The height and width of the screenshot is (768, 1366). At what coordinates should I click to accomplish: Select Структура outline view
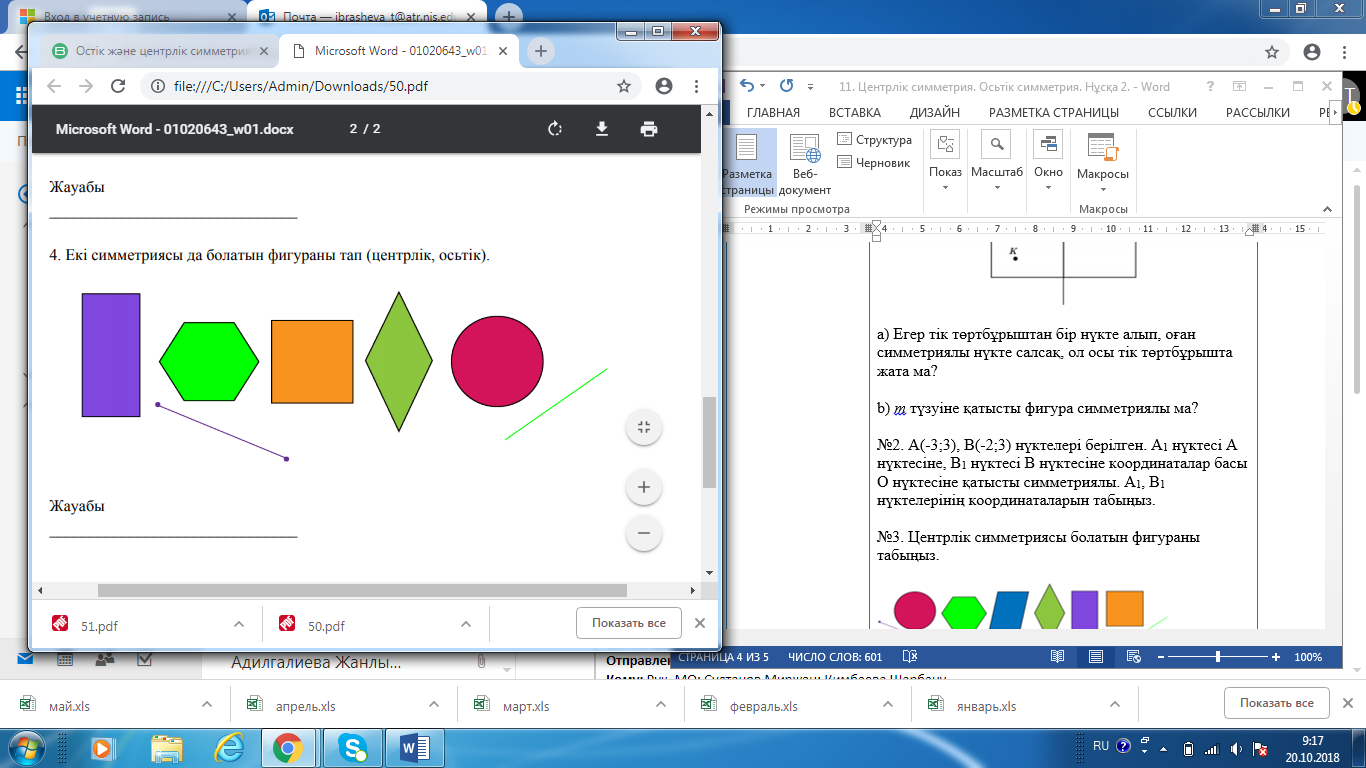[874, 140]
